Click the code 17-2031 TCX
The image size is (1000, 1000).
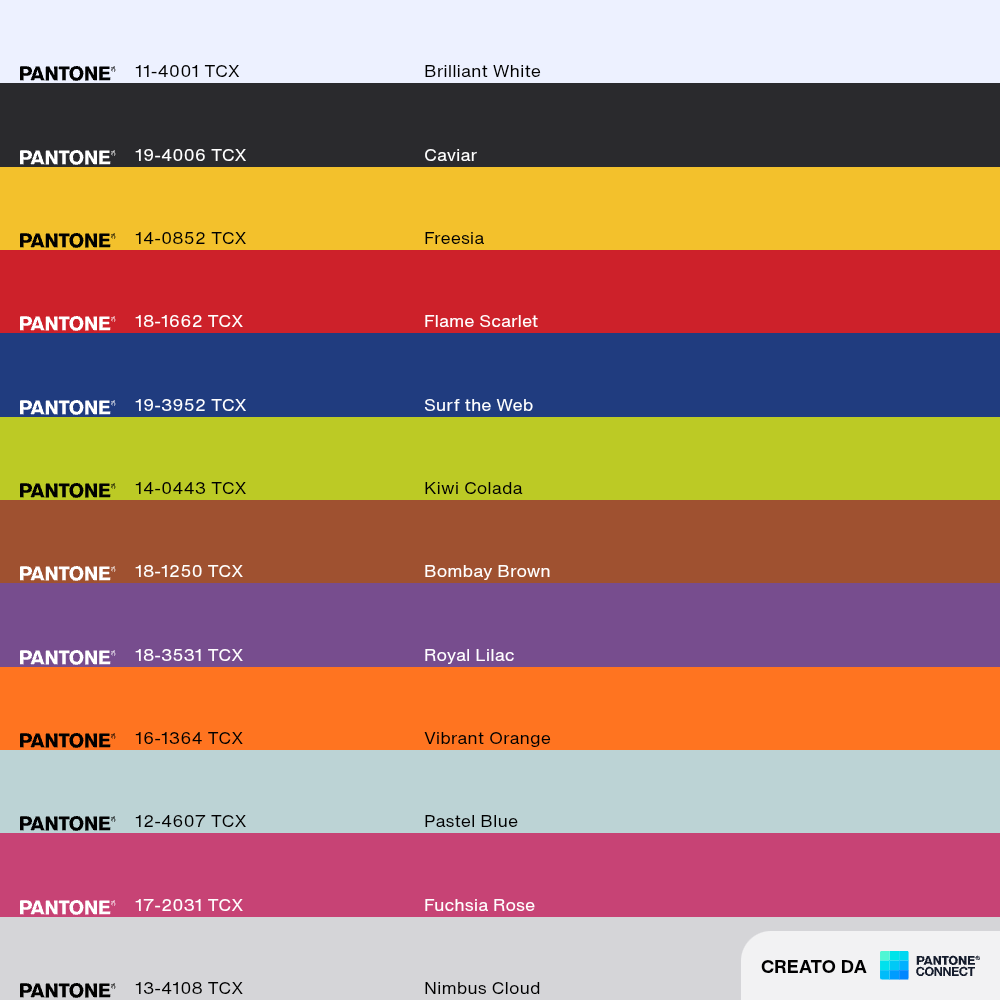click(x=189, y=906)
